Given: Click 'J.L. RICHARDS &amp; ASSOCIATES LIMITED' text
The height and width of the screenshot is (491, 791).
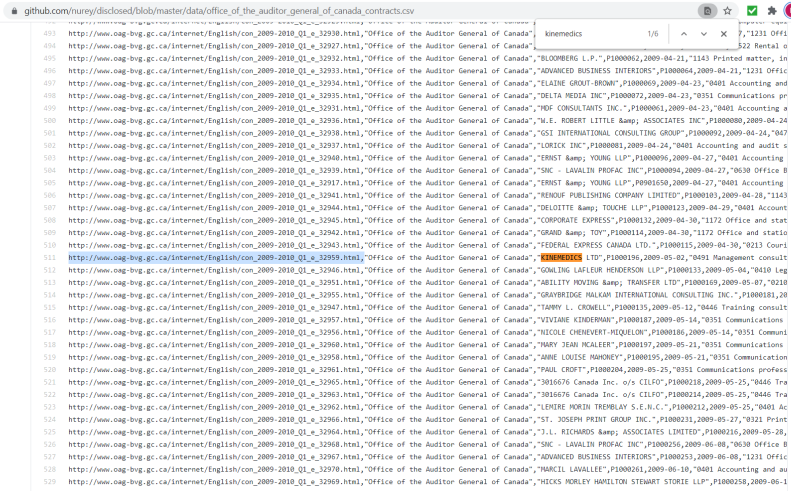Looking at the screenshot, I should coord(619,432).
